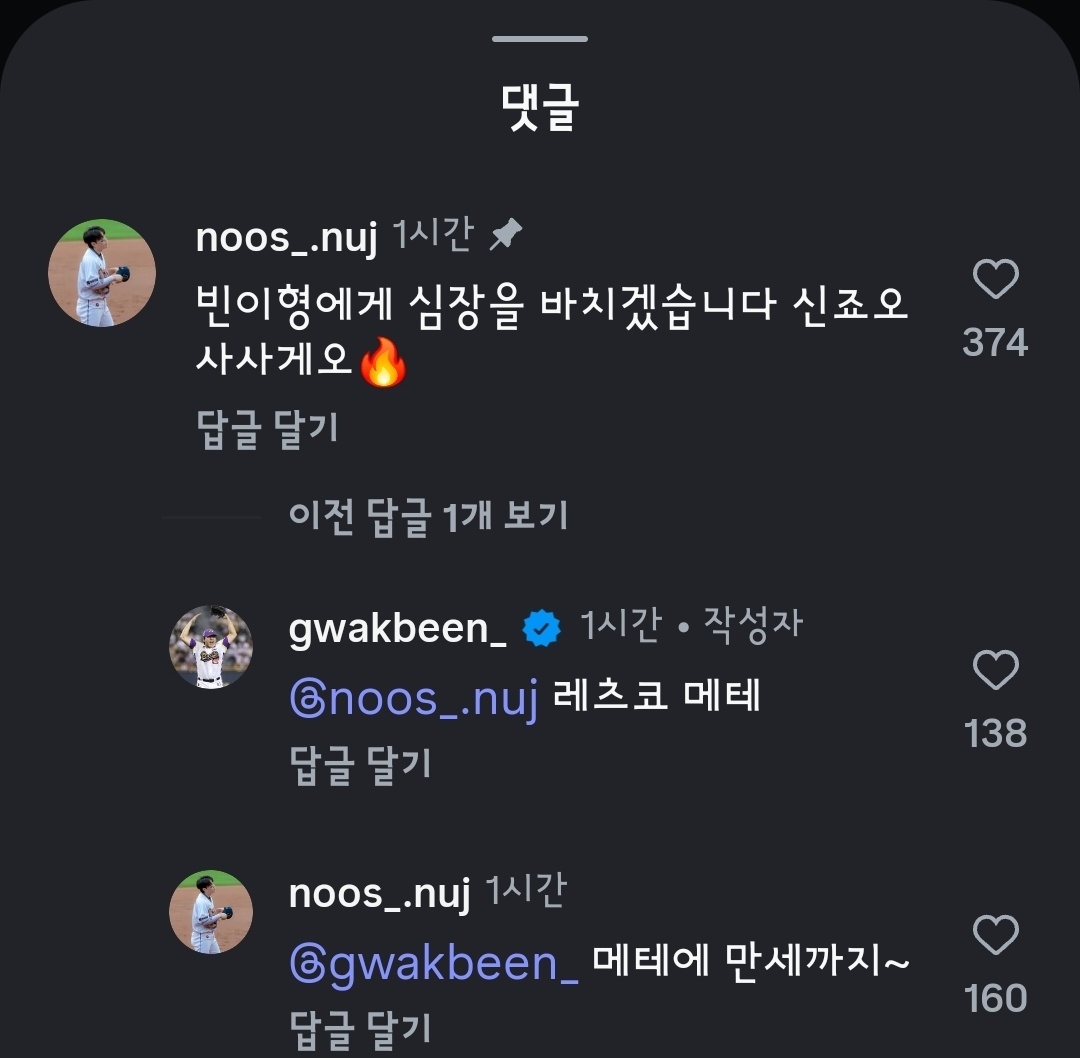This screenshot has width=1080, height=1058.
Task: Expand 이전 답글 1개 보기
Action: point(427,516)
